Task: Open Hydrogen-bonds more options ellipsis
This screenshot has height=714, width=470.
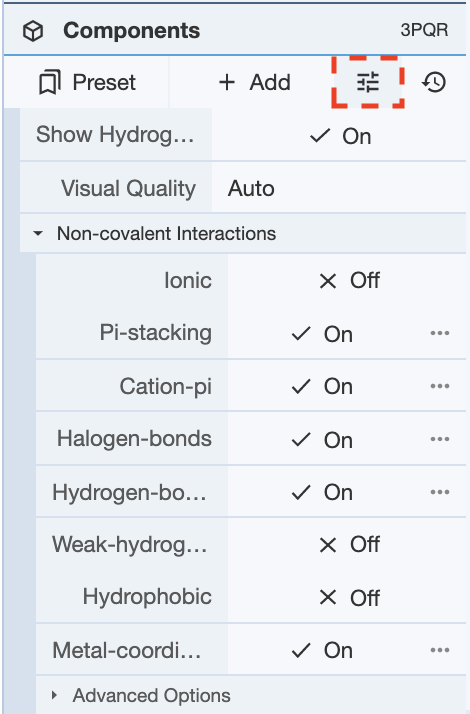Action: [x=439, y=492]
